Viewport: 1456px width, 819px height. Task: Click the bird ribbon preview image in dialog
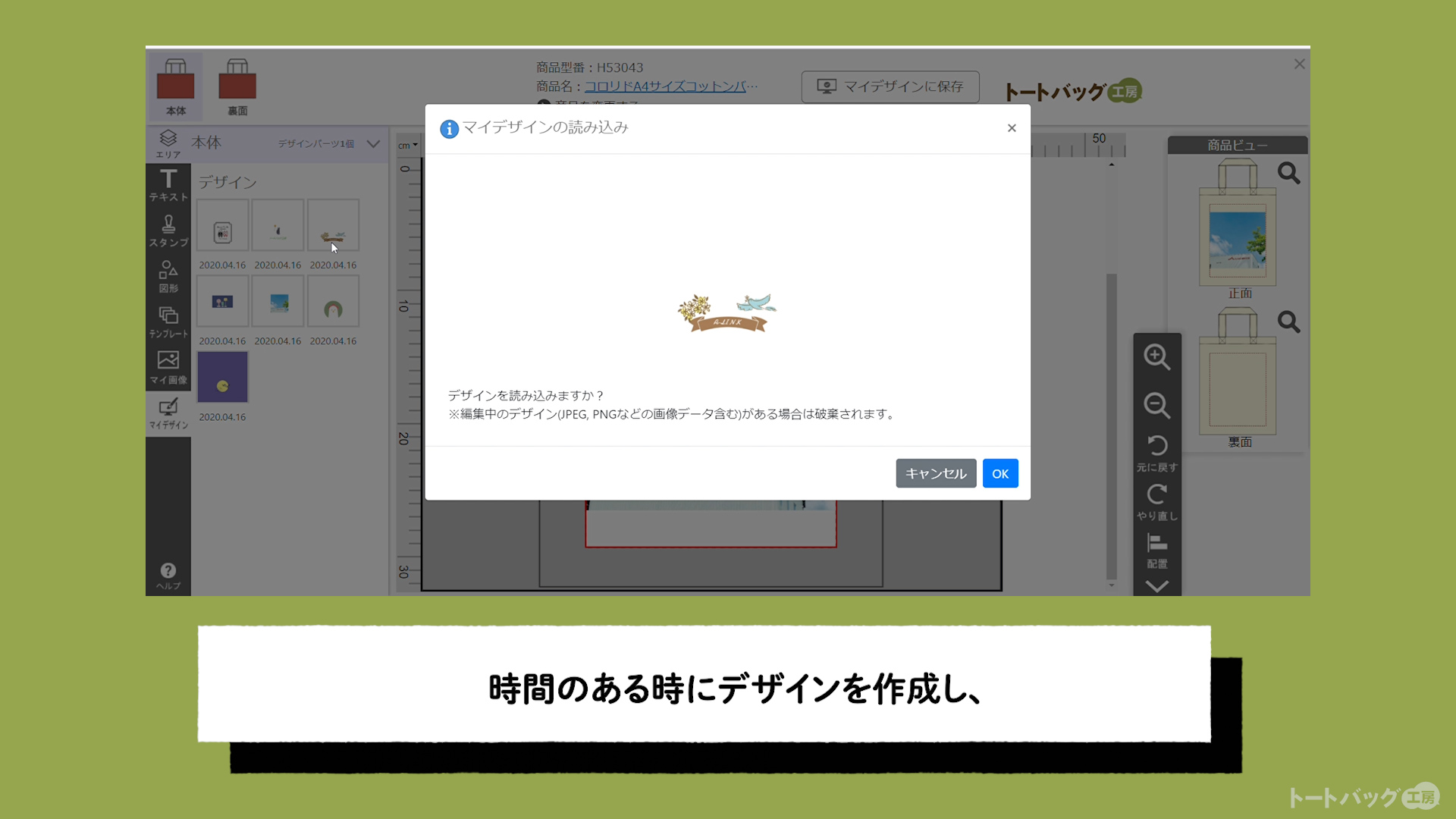[726, 313]
